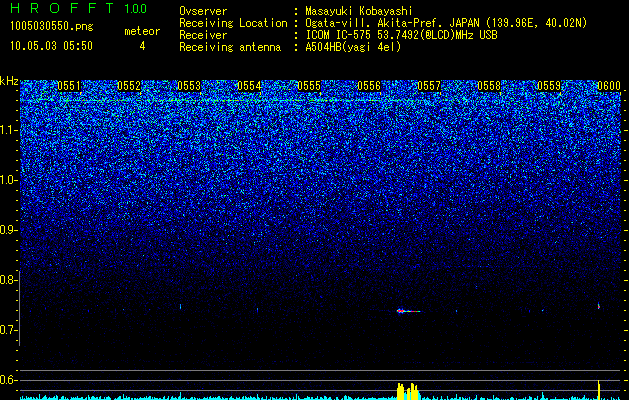Screen dimensions: 629x400
Task: Click the 0559 time marker
Action: pyautogui.click(x=549, y=86)
